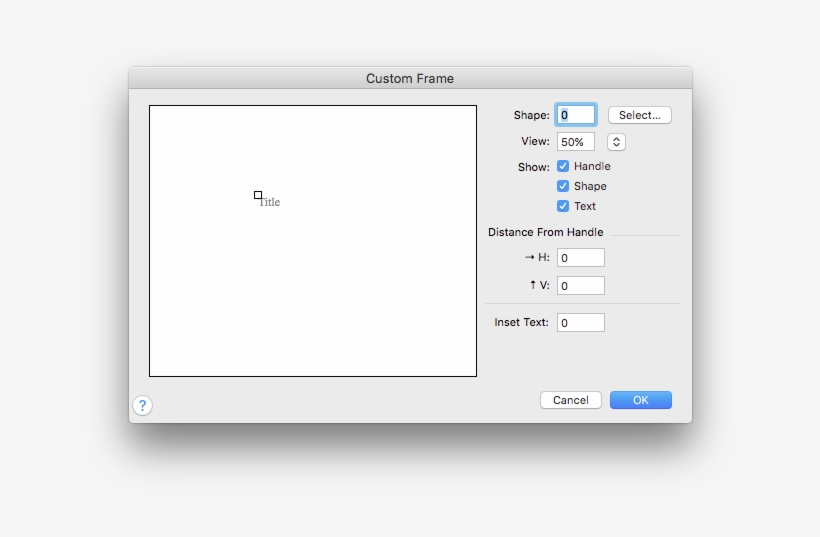The image size is (820, 537).
Task: Click the vertical arrow icon beside V
Action: pos(533,285)
